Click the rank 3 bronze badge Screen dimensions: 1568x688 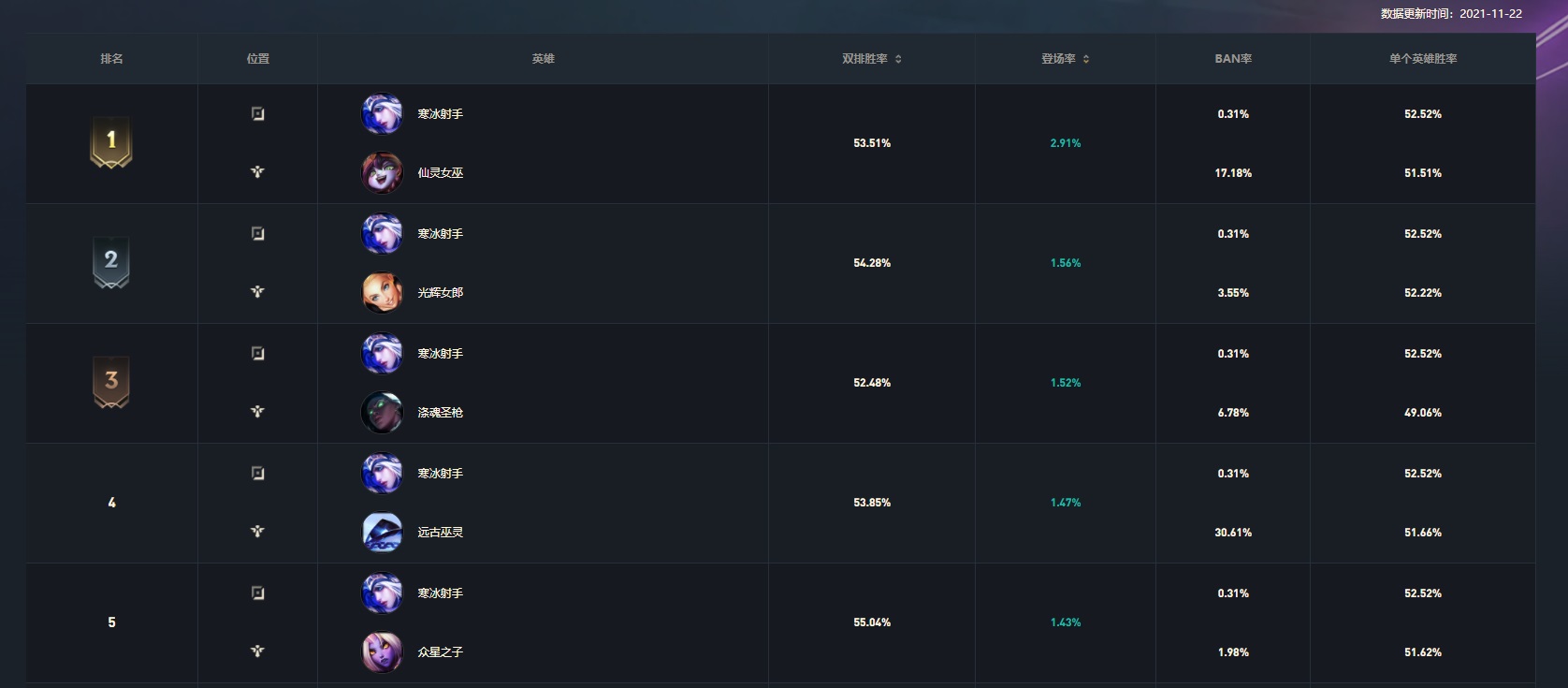coord(111,382)
